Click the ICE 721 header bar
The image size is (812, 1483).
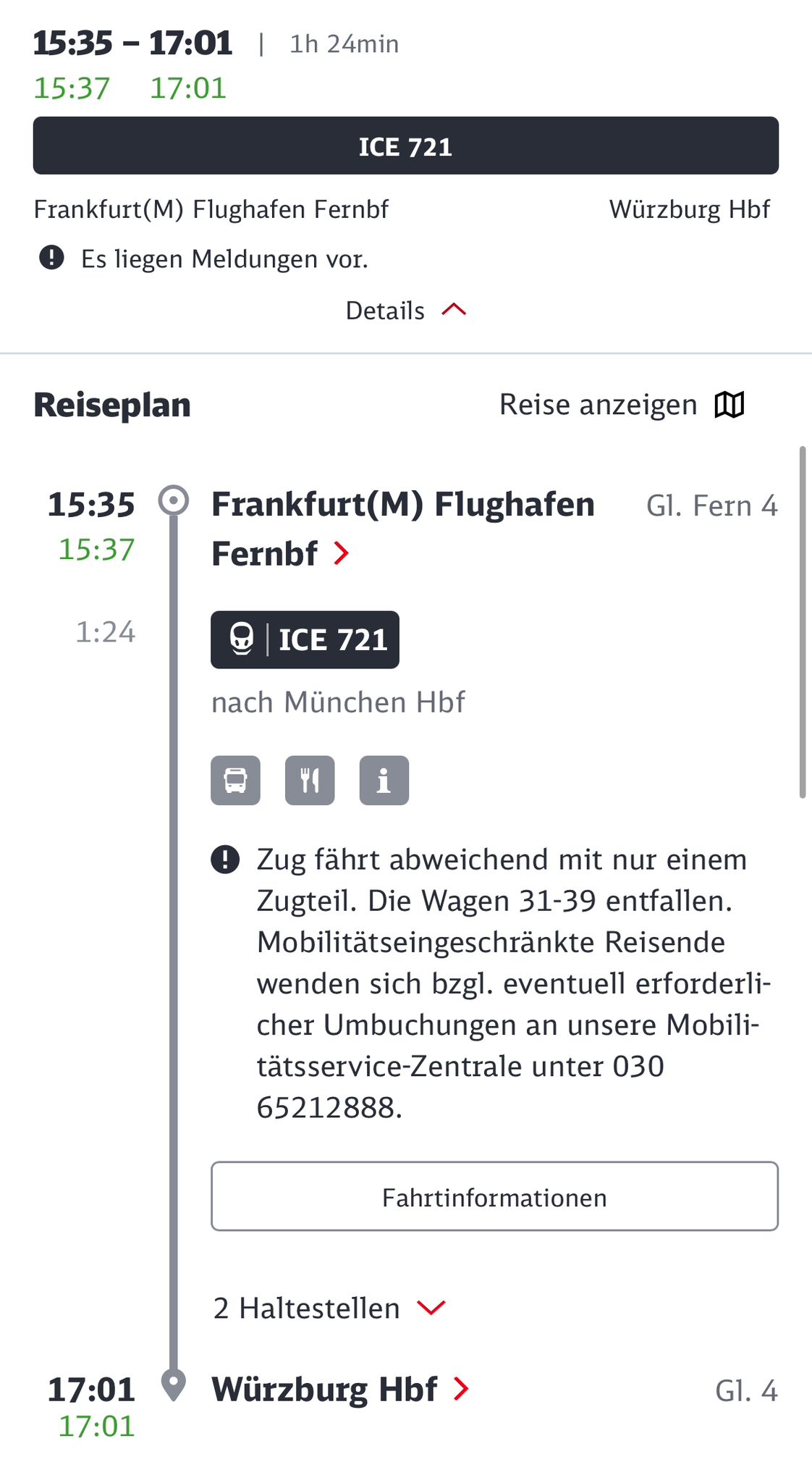(x=405, y=146)
